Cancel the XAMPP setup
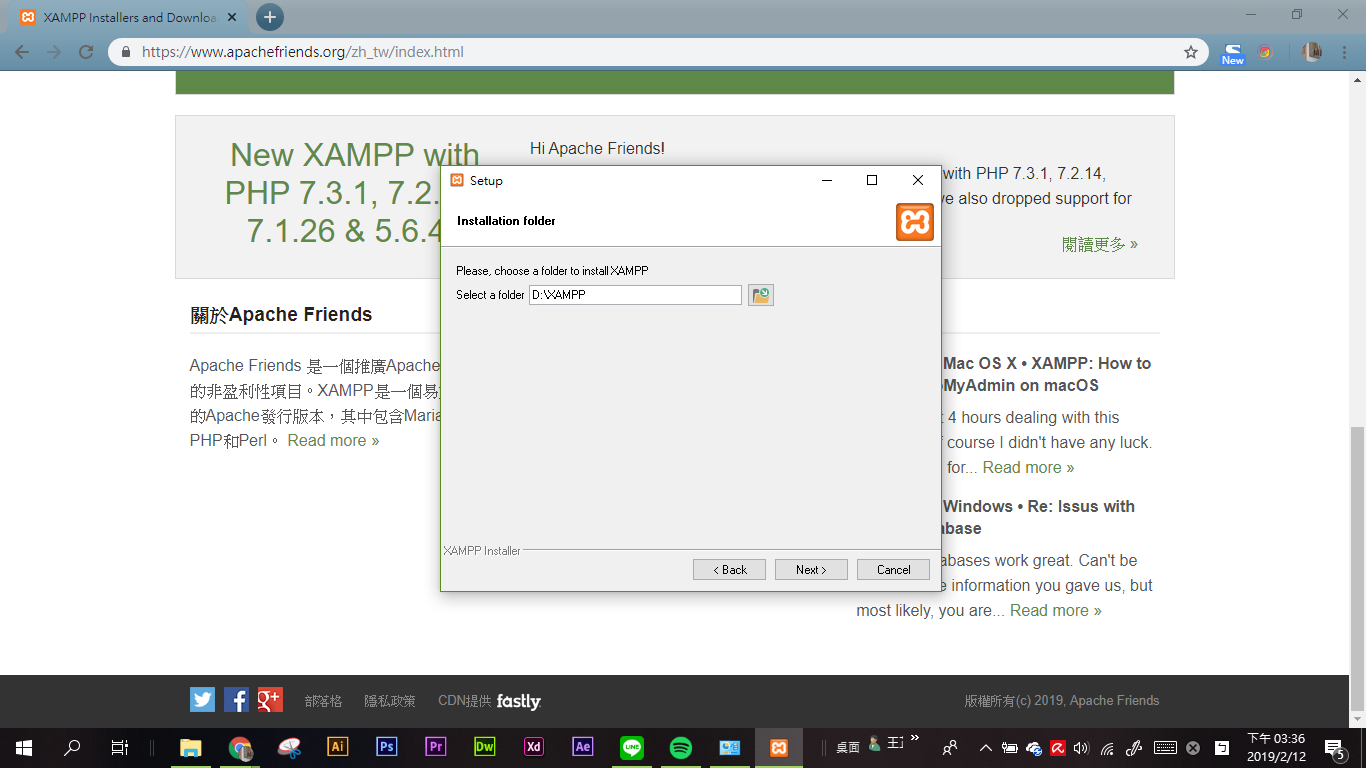Image resolution: width=1366 pixels, height=768 pixels. 893,569
